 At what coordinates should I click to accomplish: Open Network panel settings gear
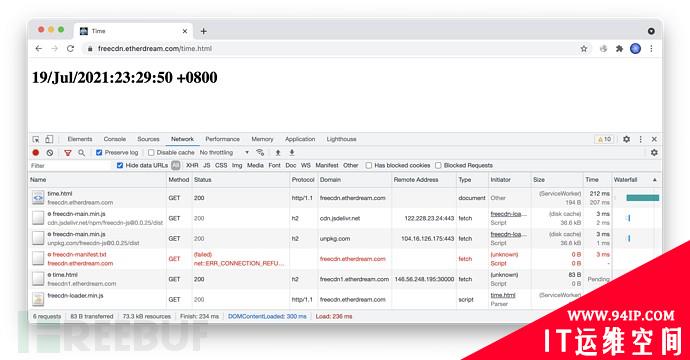click(654, 152)
